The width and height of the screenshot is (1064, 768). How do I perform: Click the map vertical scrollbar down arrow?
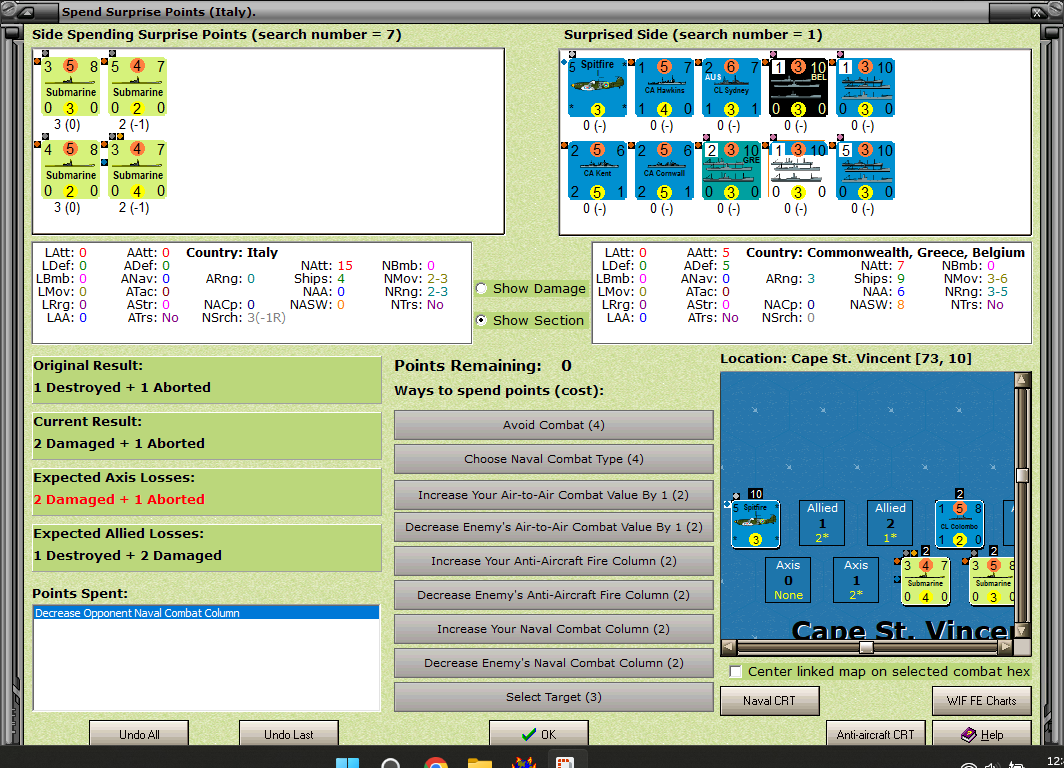coord(1022,630)
